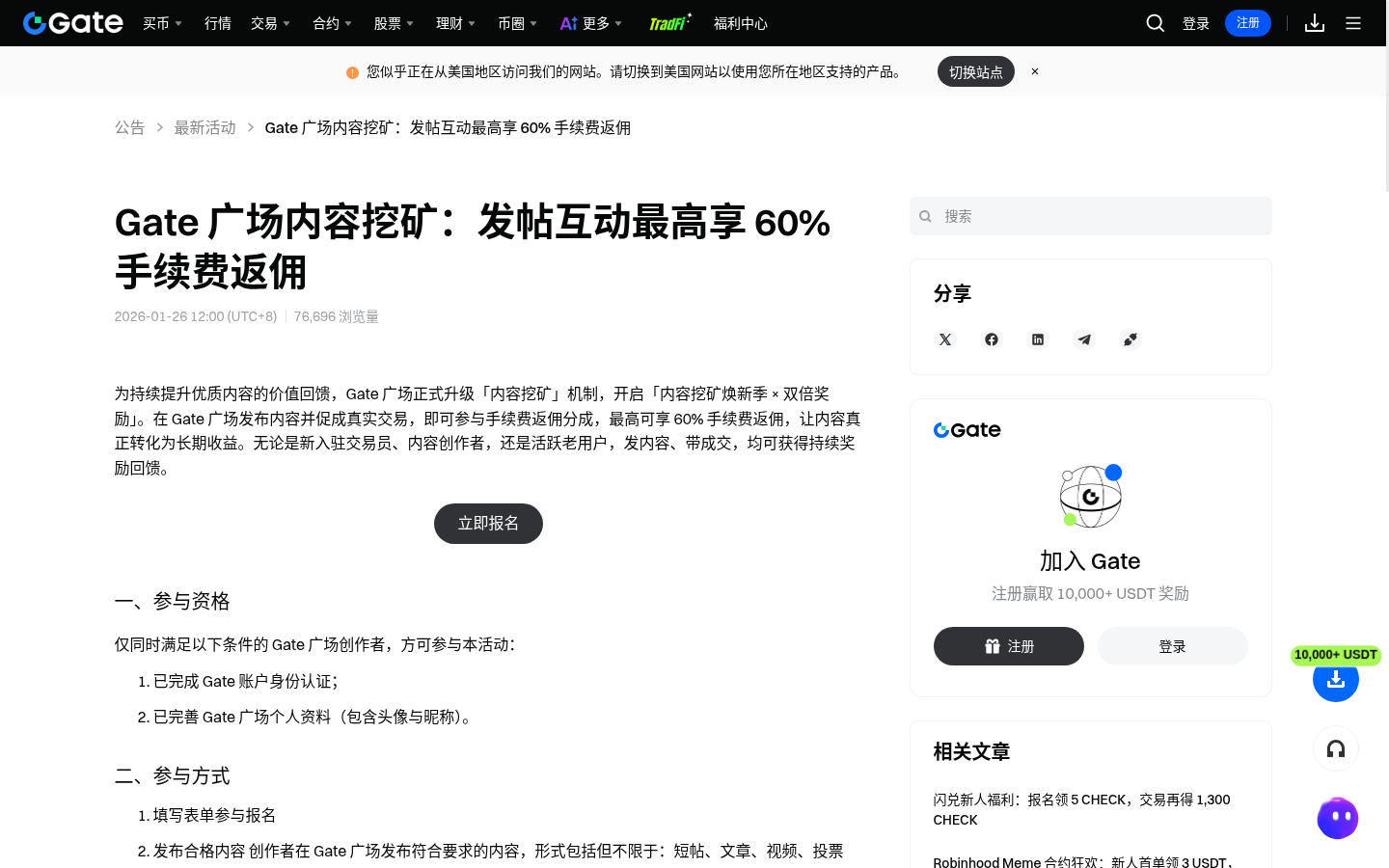Open the TradFi menu item

(669, 23)
